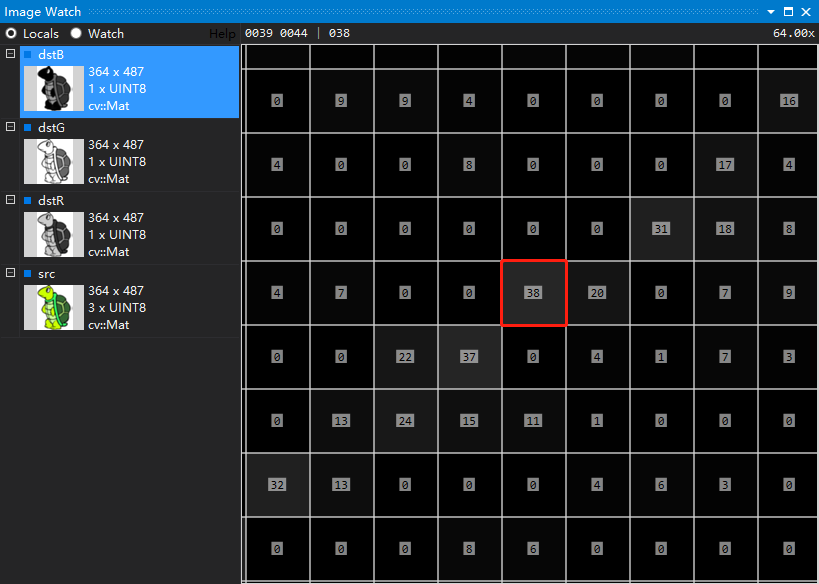The image size is (819, 584).
Task: Click the blue matrix icon beside src
Action: 26,274
